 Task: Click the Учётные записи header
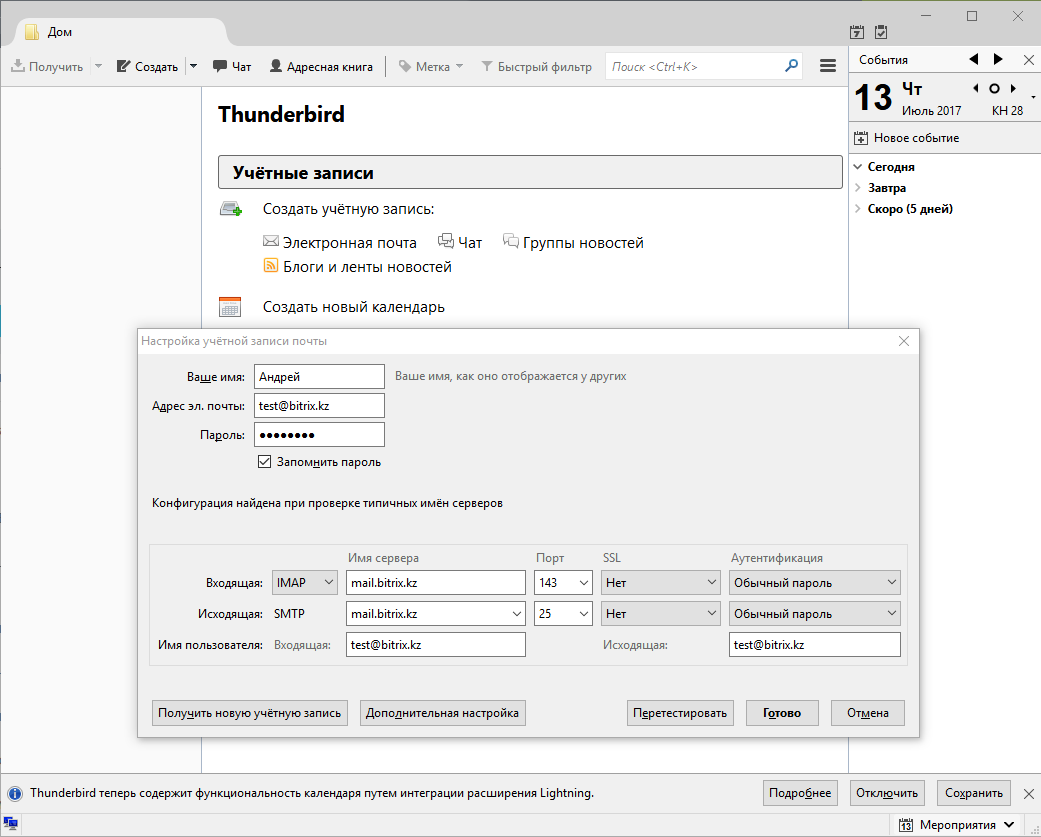tap(530, 173)
